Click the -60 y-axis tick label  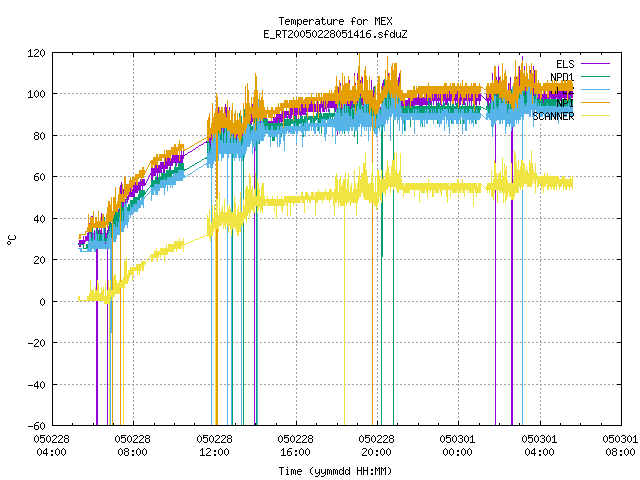36,426
